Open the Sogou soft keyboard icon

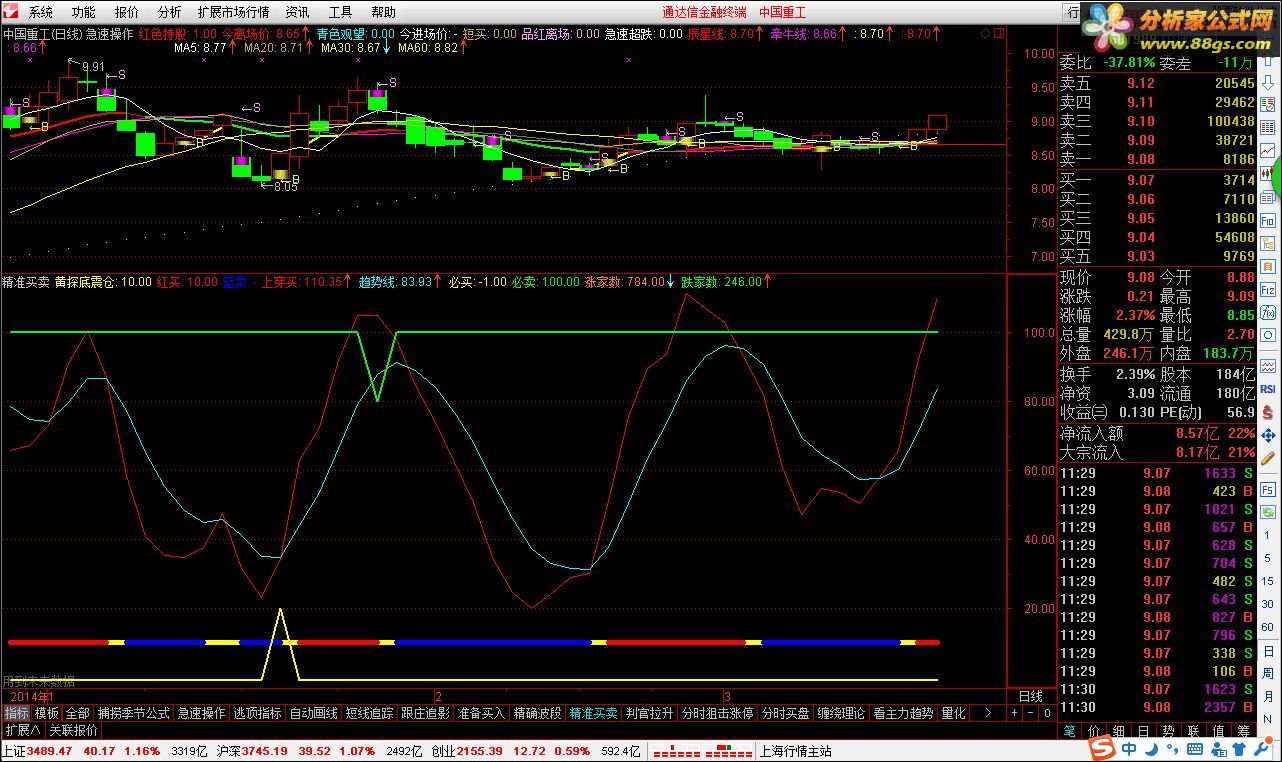point(1195,748)
